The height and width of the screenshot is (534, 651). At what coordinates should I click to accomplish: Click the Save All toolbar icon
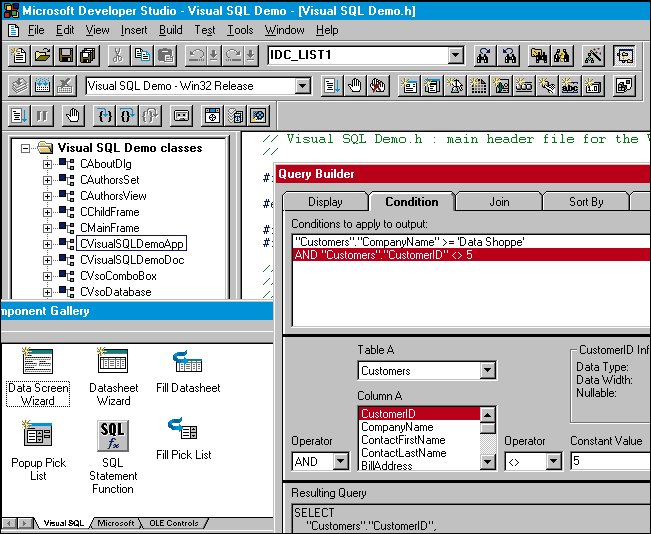pyautogui.click(x=88, y=55)
